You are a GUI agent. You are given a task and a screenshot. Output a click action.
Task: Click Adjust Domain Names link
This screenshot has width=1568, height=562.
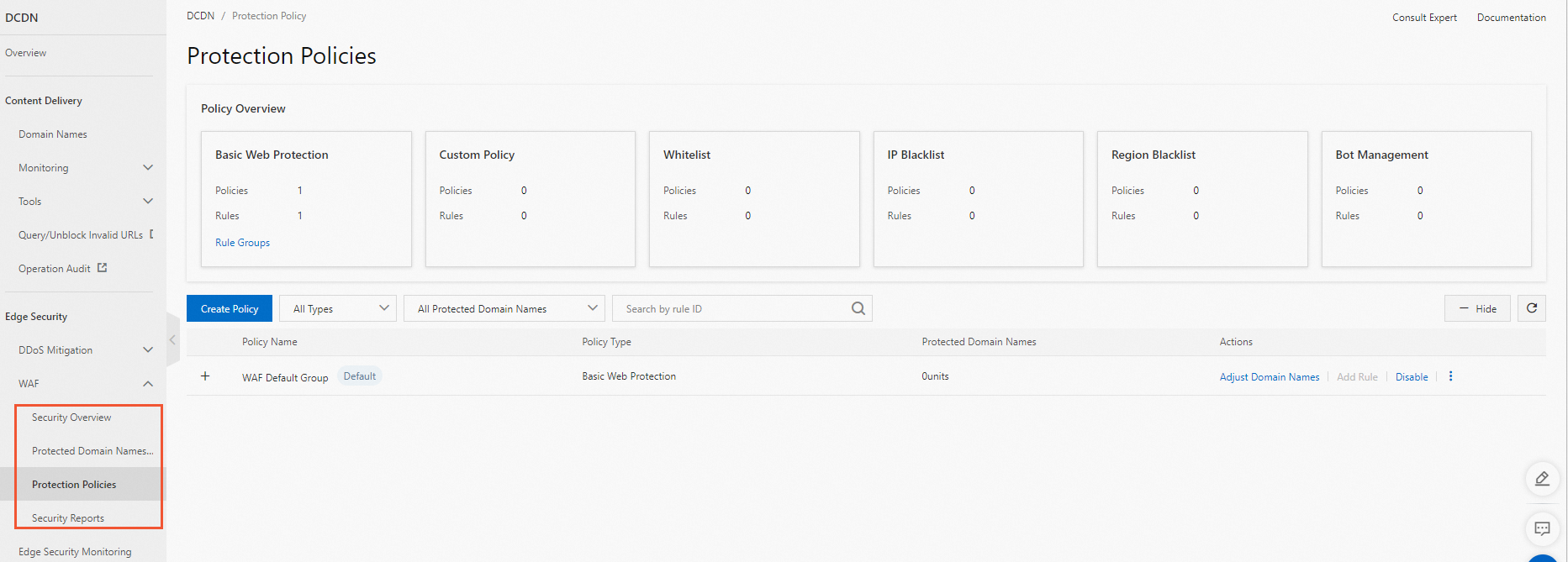tap(1270, 377)
